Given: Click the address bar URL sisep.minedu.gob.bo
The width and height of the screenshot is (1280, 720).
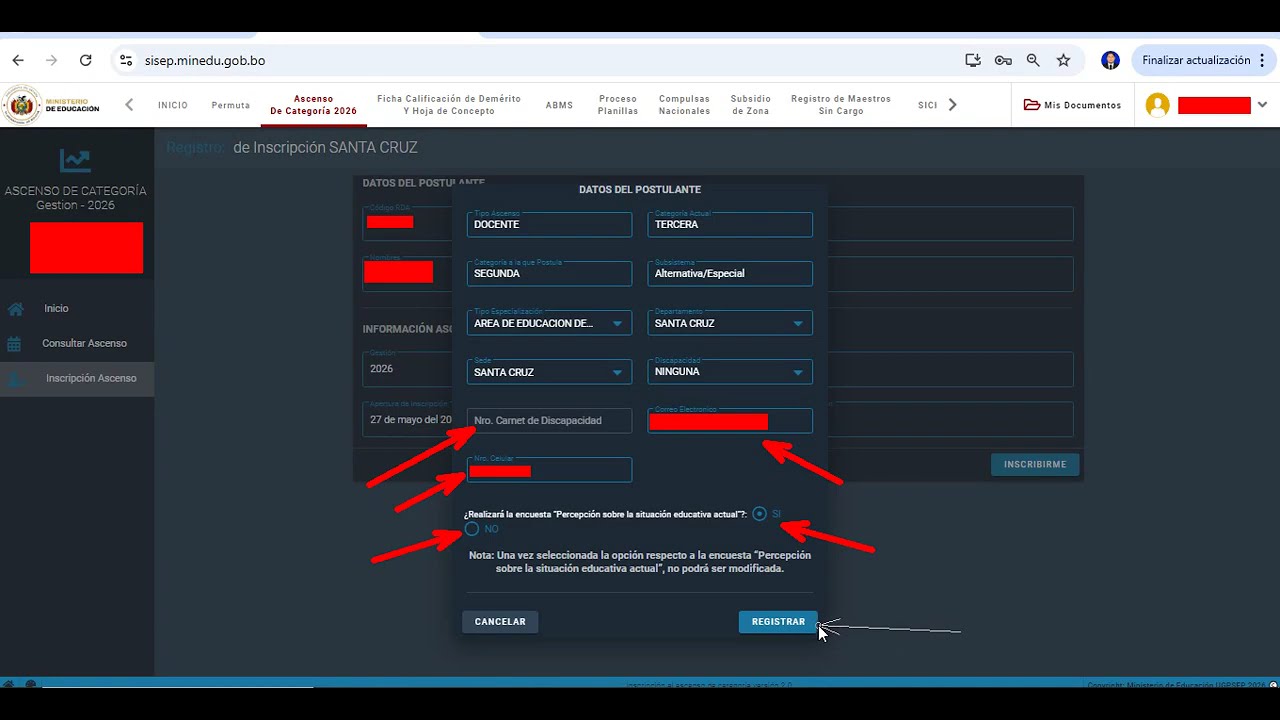Looking at the screenshot, I should 205,60.
